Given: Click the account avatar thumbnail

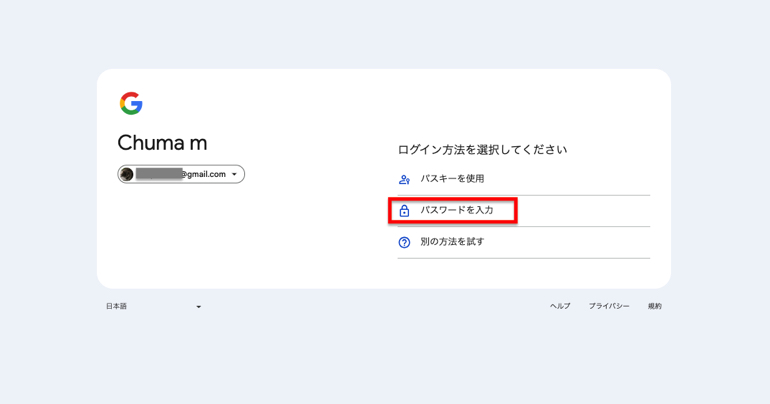Looking at the screenshot, I should [127, 174].
